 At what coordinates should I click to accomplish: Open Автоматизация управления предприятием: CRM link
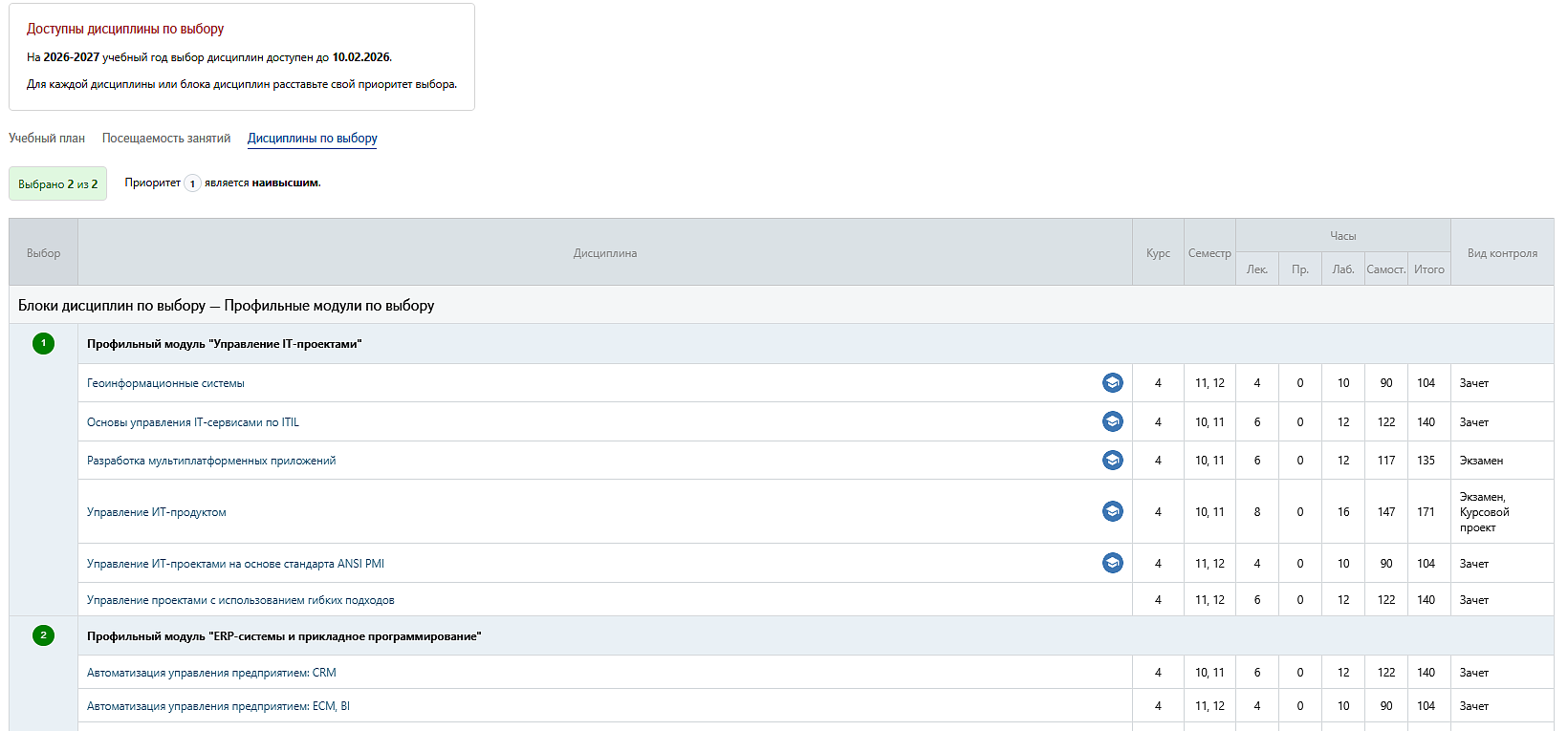pos(211,673)
